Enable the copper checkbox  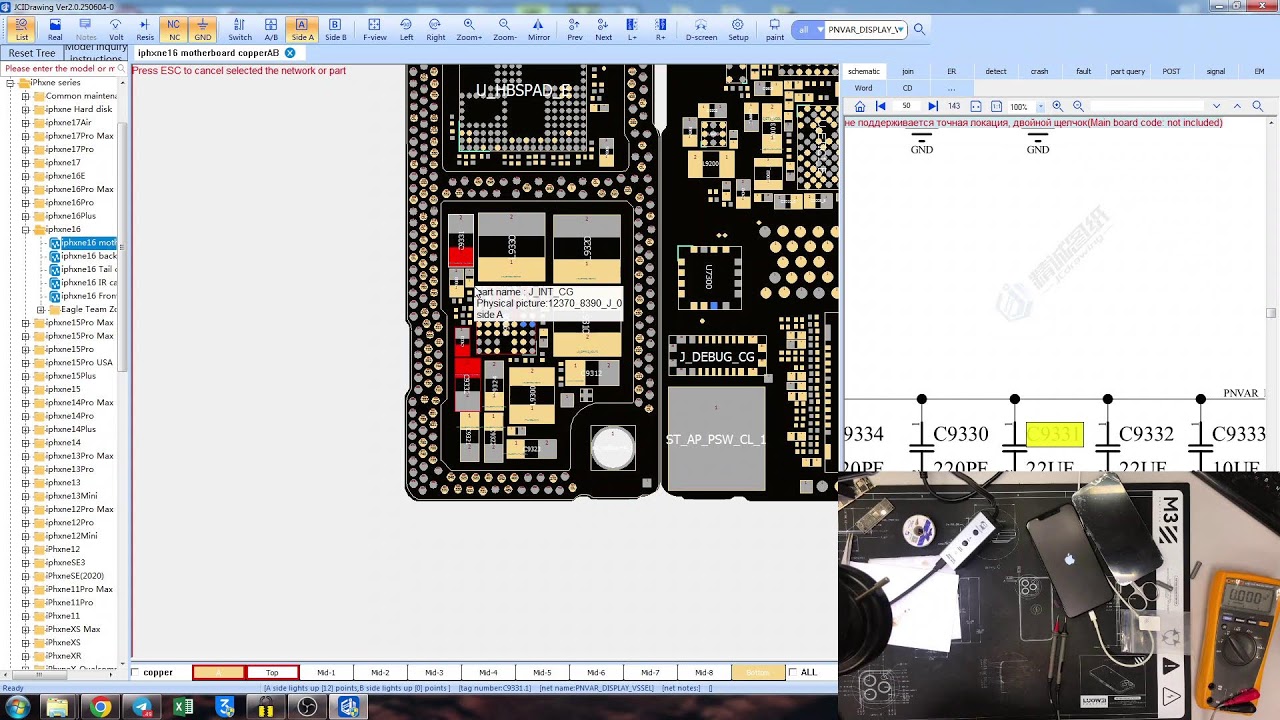tap(136, 672)
